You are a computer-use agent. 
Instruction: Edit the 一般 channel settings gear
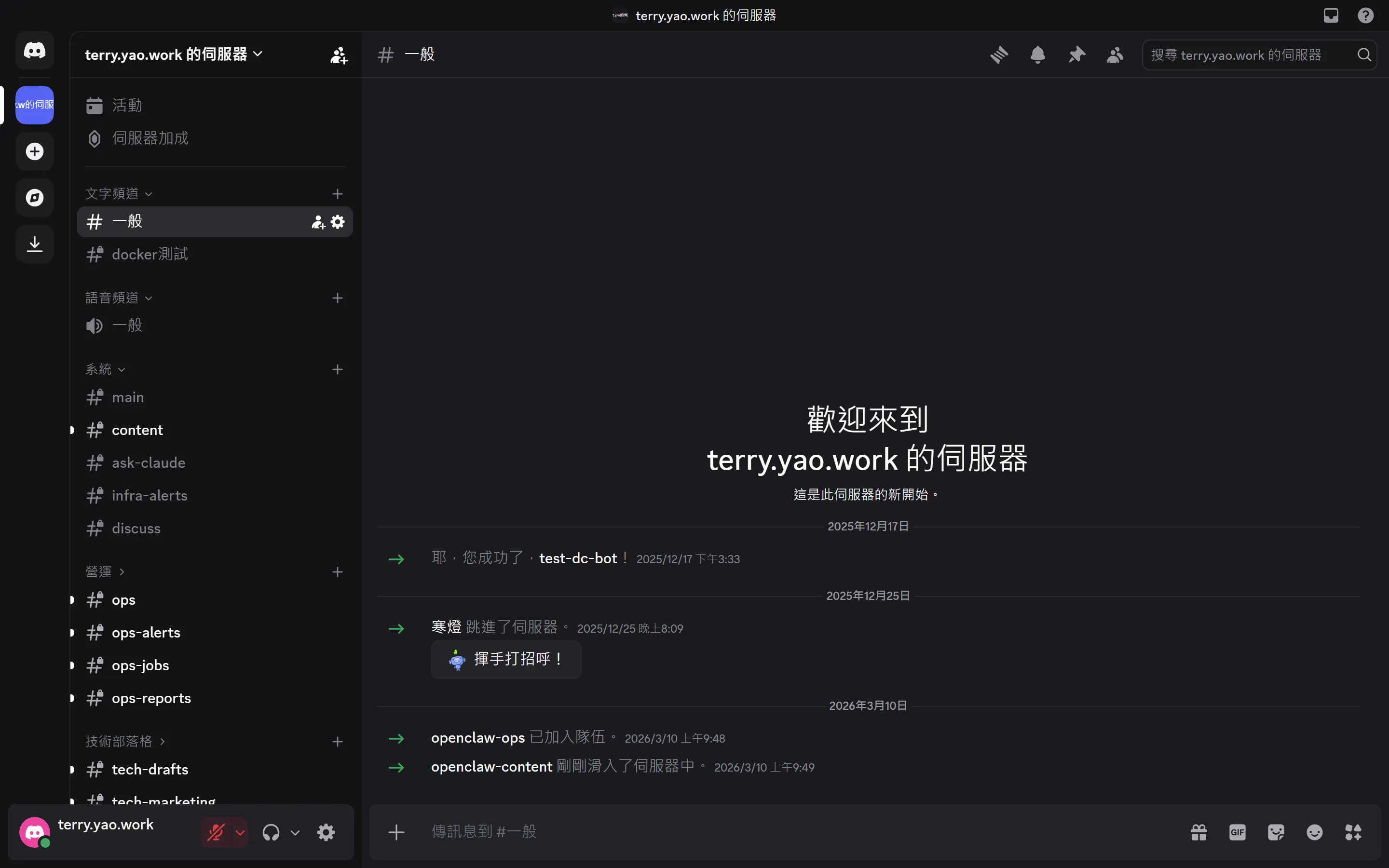(x=338, y=222)
